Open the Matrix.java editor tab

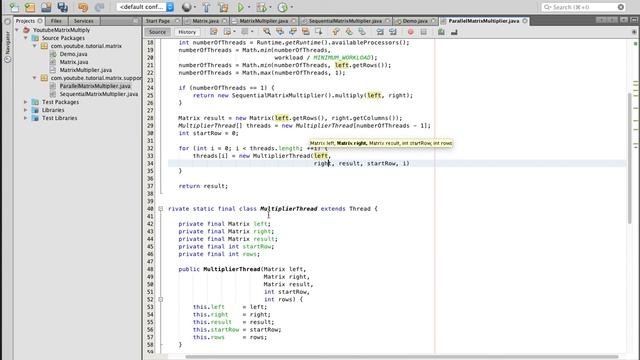(x=205, y=21)
